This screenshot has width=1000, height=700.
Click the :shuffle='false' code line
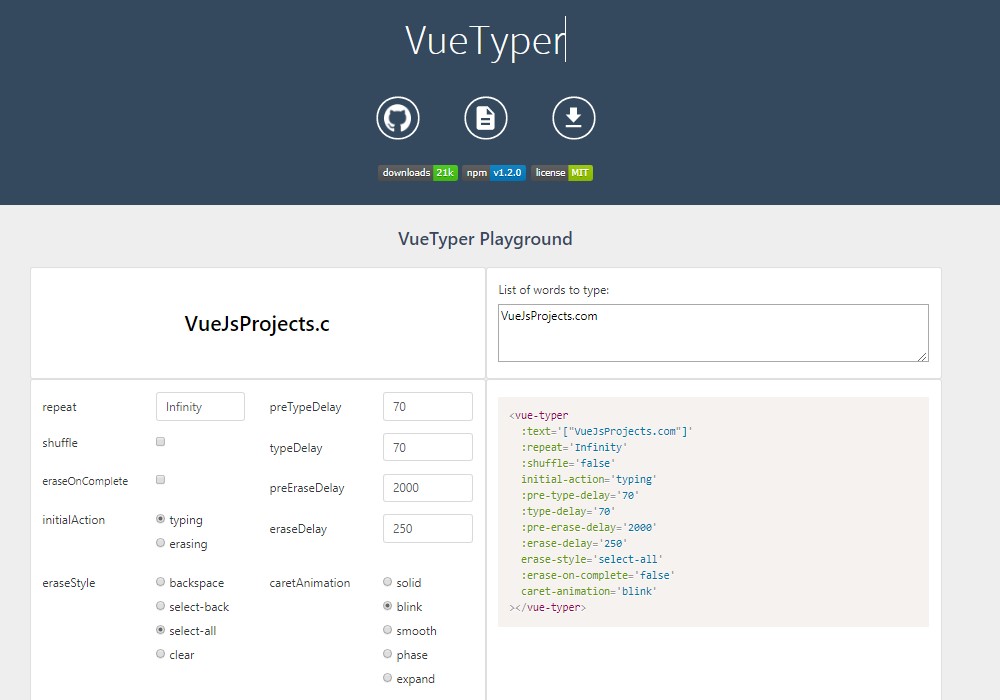coord(568,463)
